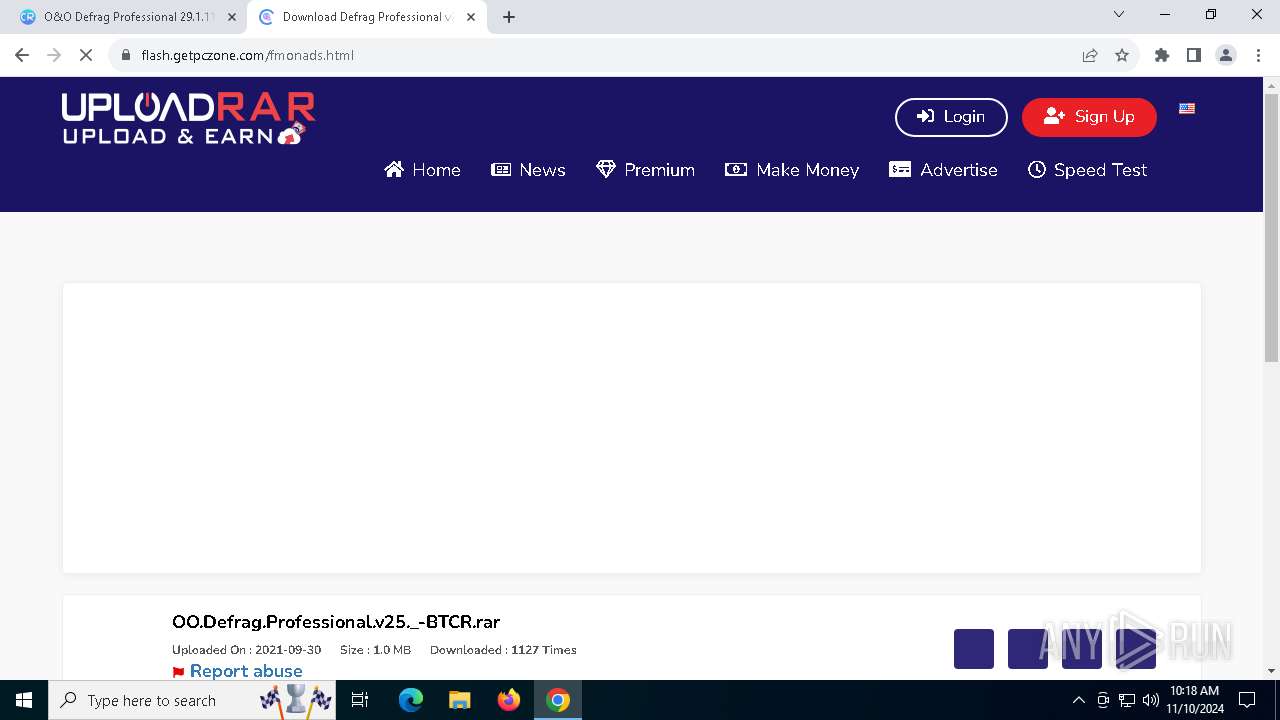Toggle the Chrome side panel

(1194, 55)
